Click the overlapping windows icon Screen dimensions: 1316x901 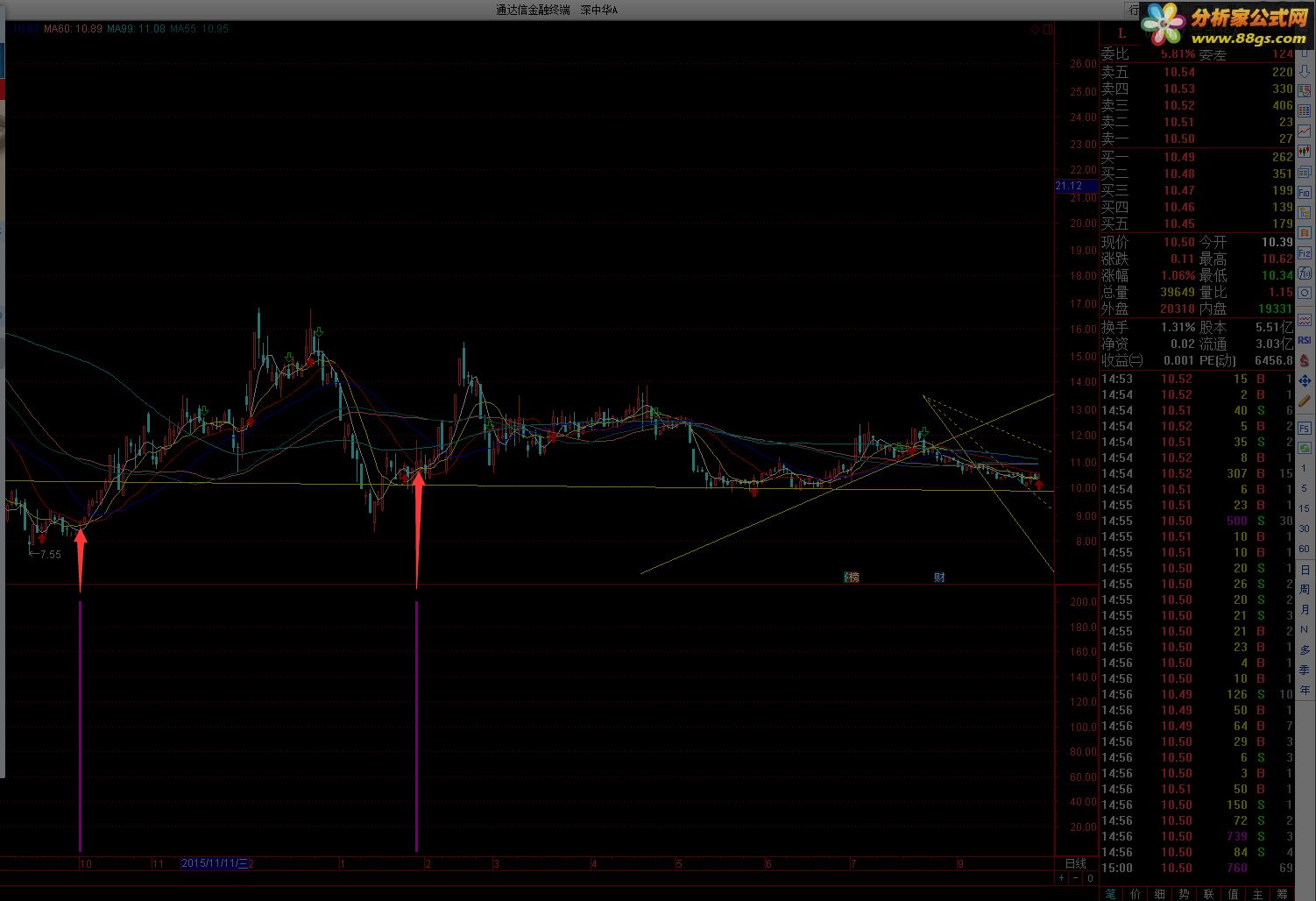pyautogui.click(x=1305, y=172)
